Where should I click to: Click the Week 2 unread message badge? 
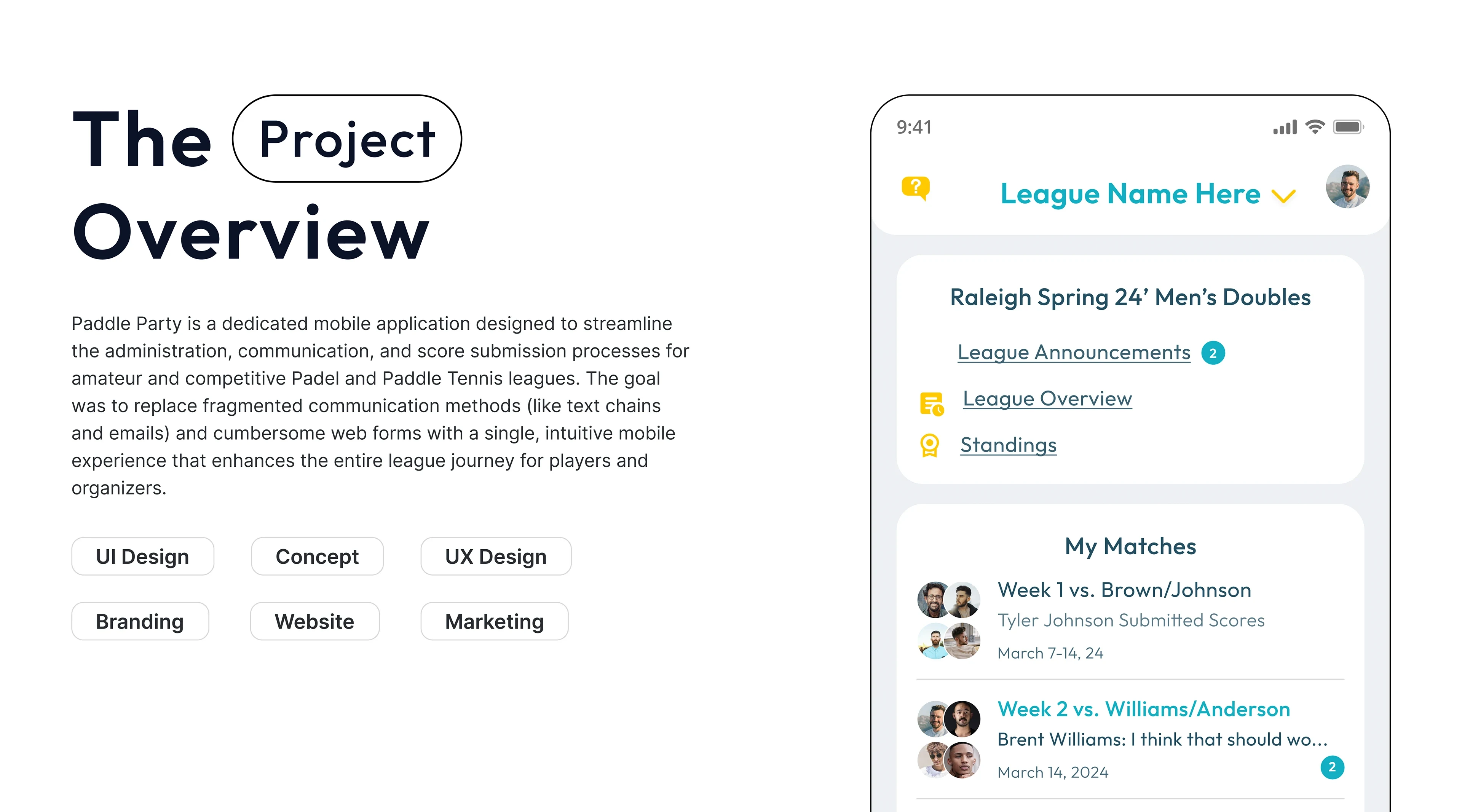pos(1332,767)
